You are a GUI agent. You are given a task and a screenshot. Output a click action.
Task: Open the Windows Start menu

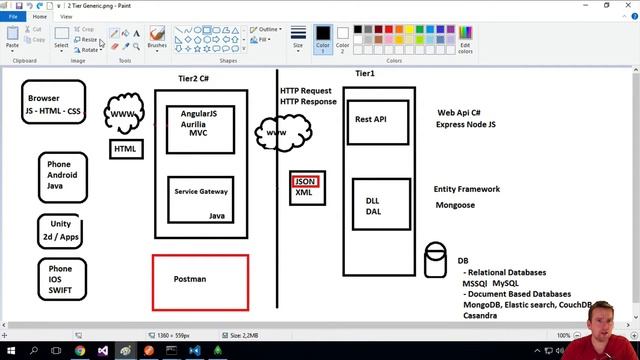[11, 351]
